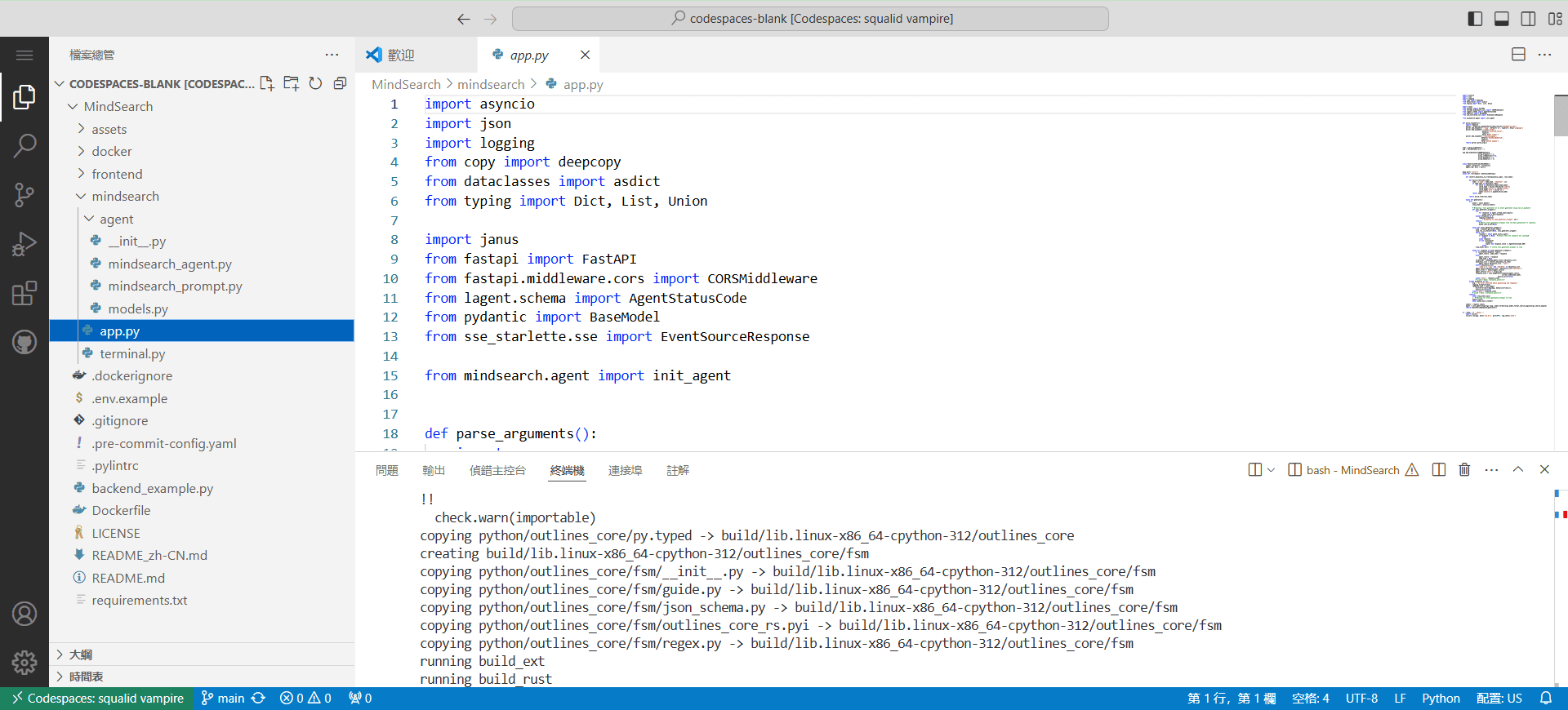Split the editor with the layout icon

click(1519, 55)
